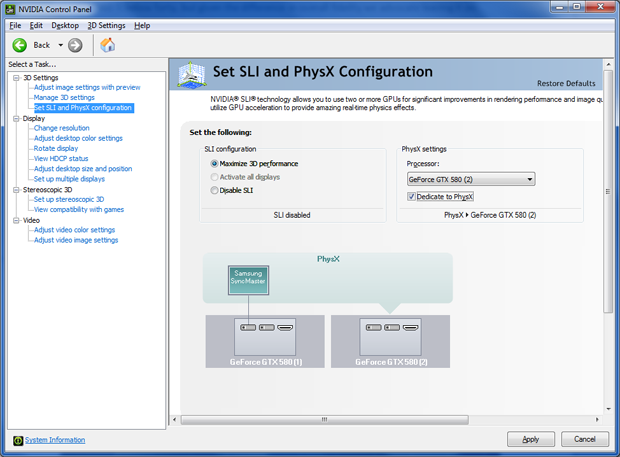Click the 'PhysX ▸ GeForce GTX 580 (2)' status text
This screenshot has height=457, width=620.
point(490,215)
